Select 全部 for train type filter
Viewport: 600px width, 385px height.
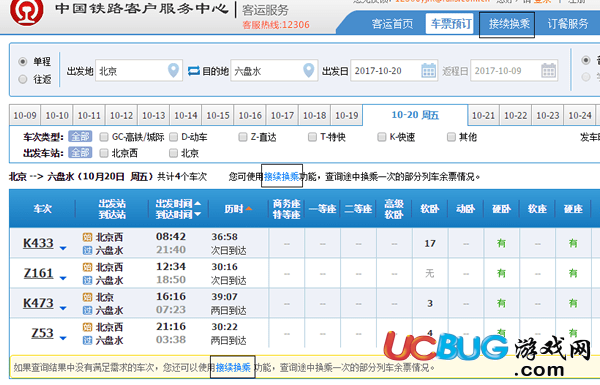coord(80,137)
